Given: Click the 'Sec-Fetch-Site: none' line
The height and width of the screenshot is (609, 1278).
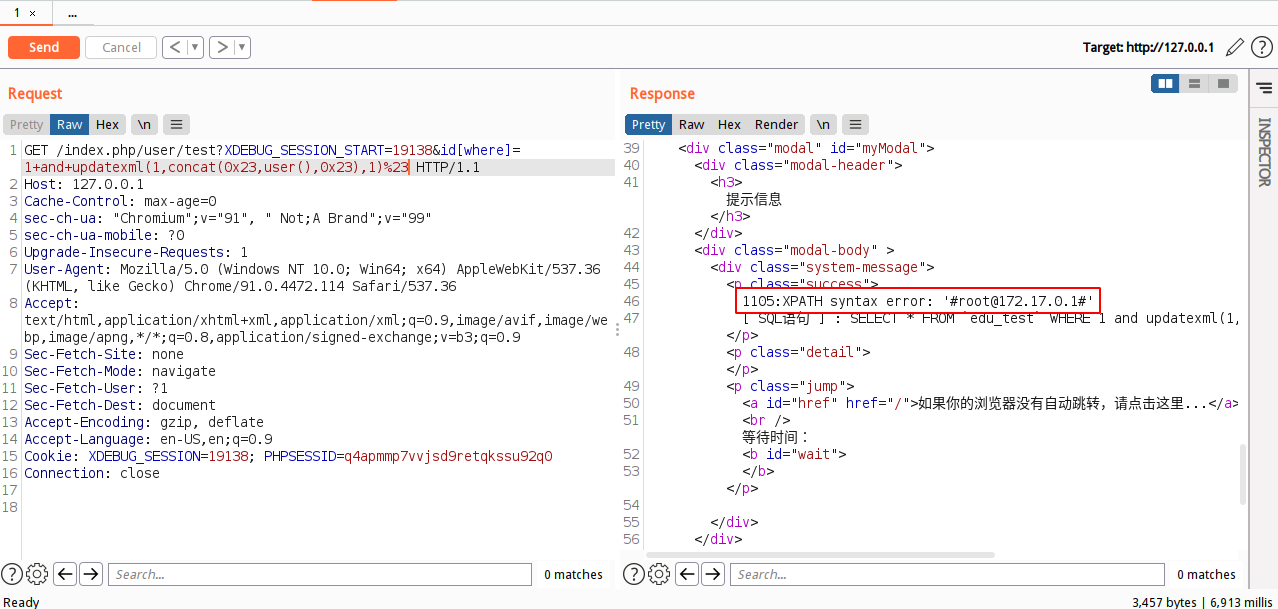Looking at the screenshot, I should [104, 354].
